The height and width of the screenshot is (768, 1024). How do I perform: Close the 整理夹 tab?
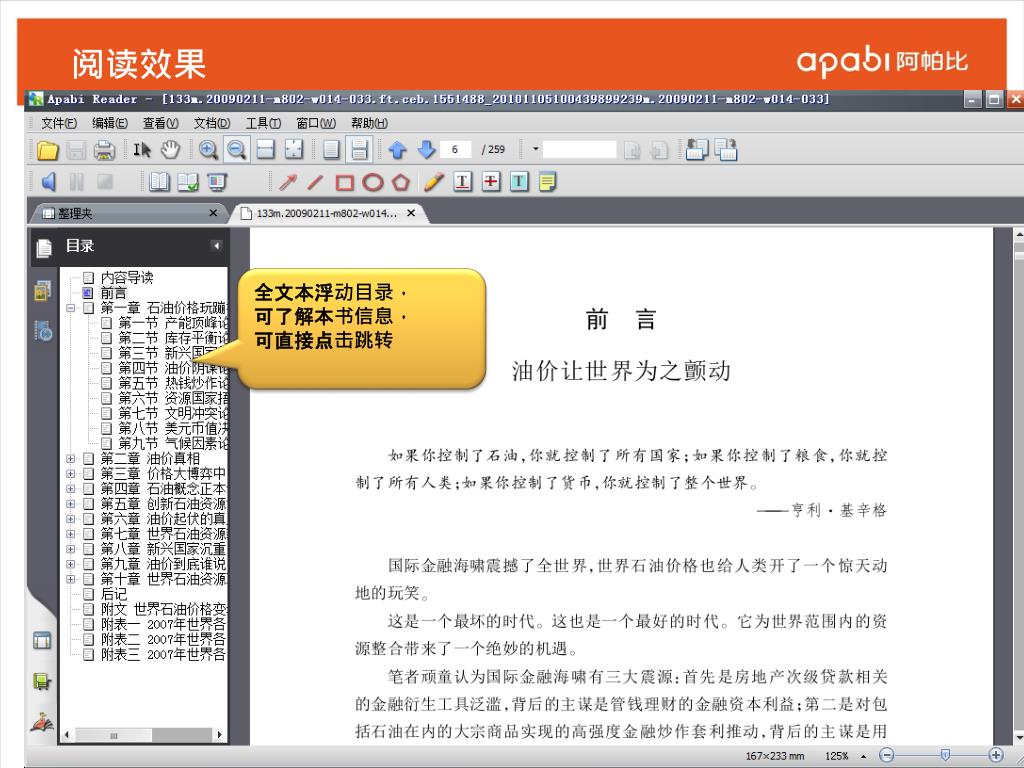coord(213,213)
